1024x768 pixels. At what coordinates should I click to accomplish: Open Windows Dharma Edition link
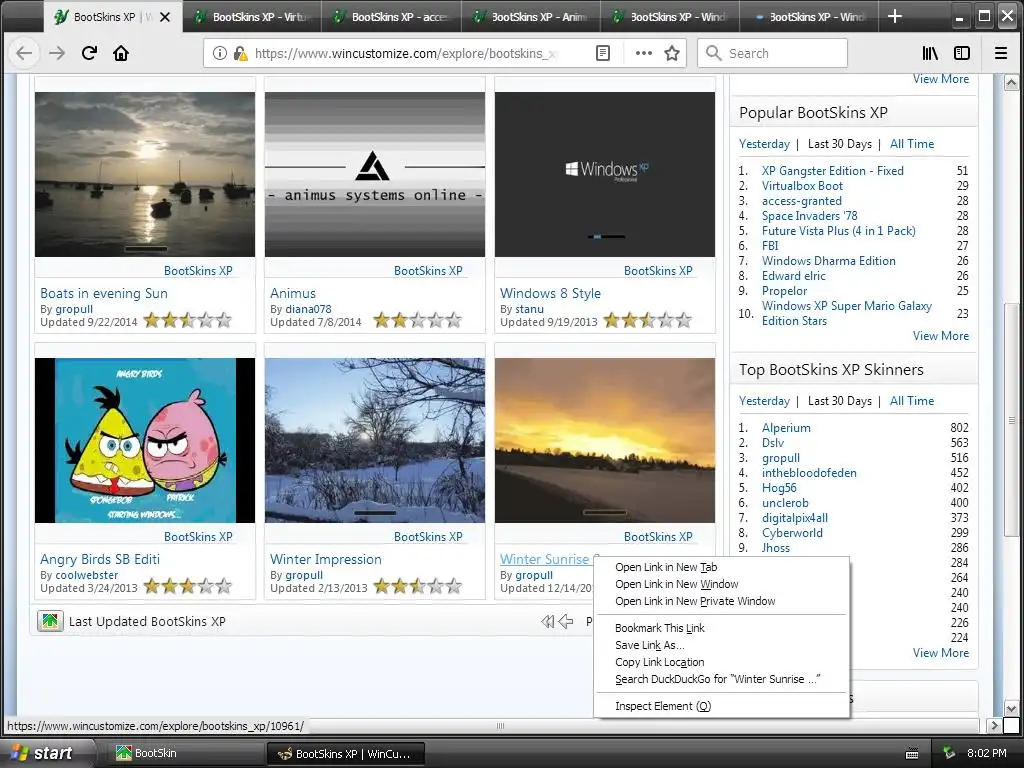click(x=829, y=261)
